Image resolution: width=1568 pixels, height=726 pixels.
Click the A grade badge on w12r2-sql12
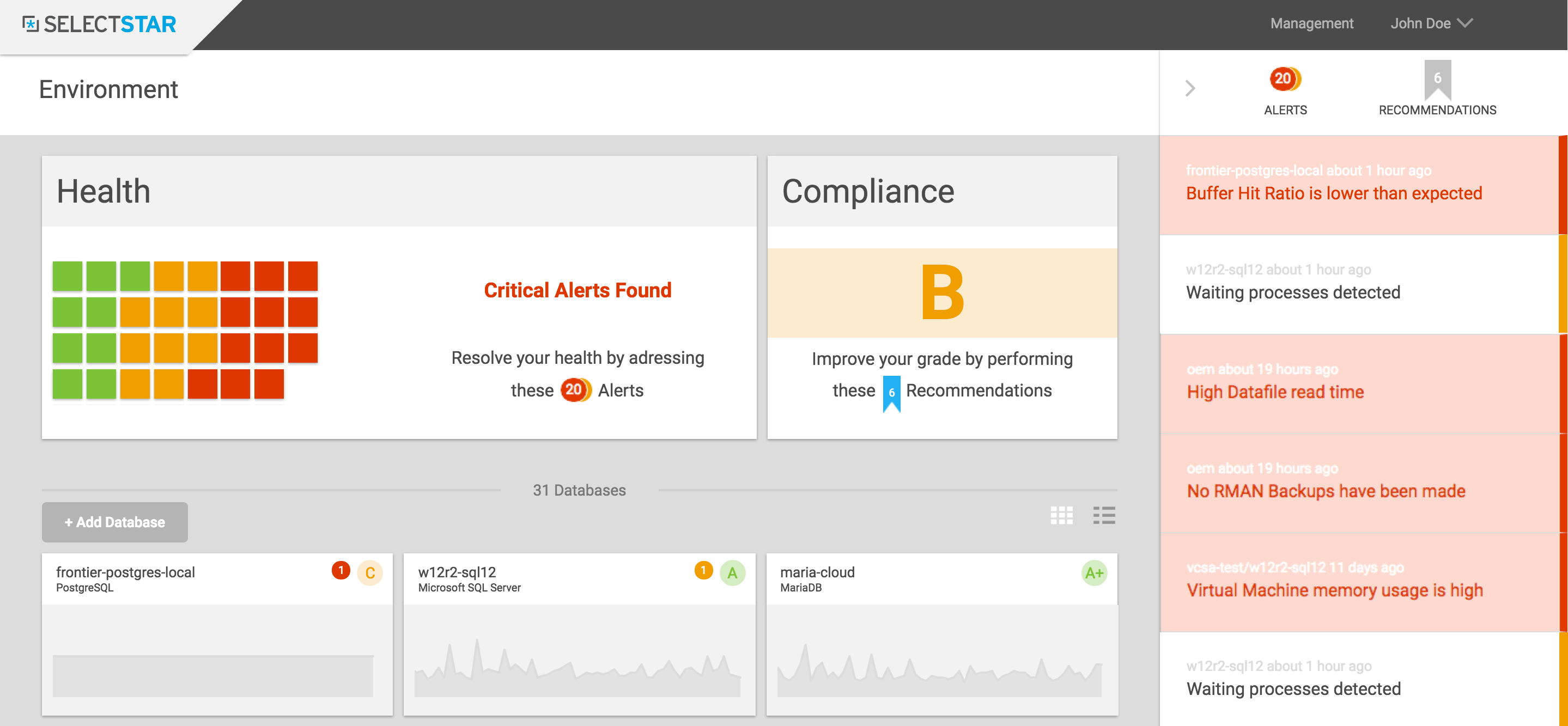pos(732,574)
